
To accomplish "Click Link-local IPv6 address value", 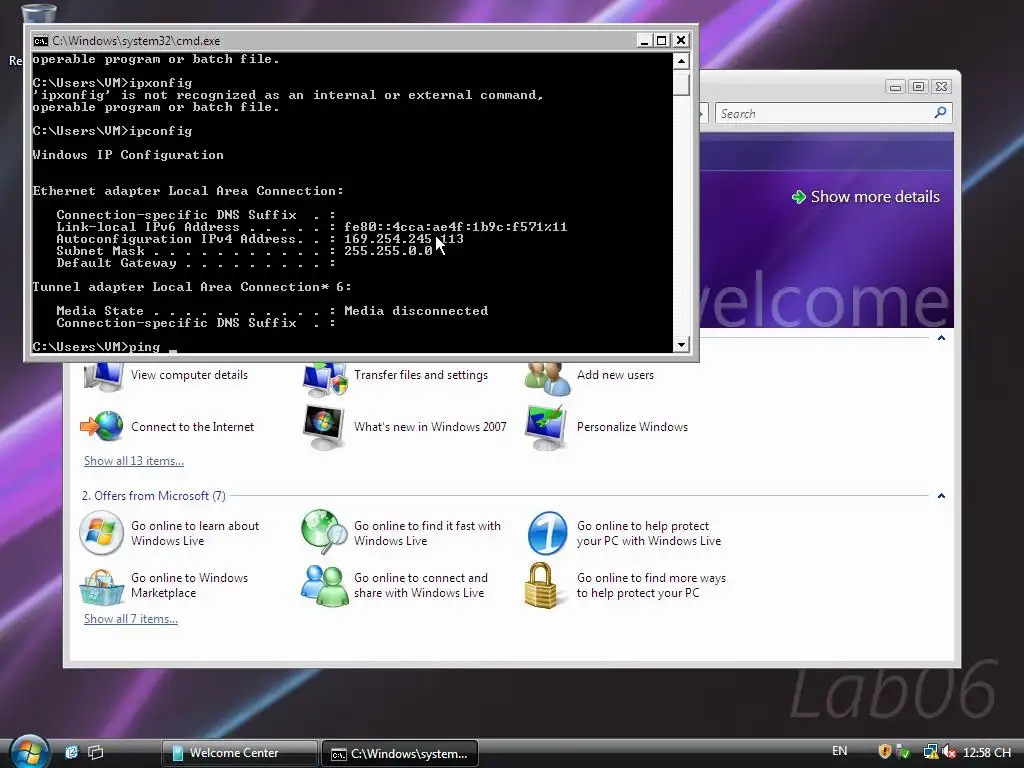I will (455, 227).
